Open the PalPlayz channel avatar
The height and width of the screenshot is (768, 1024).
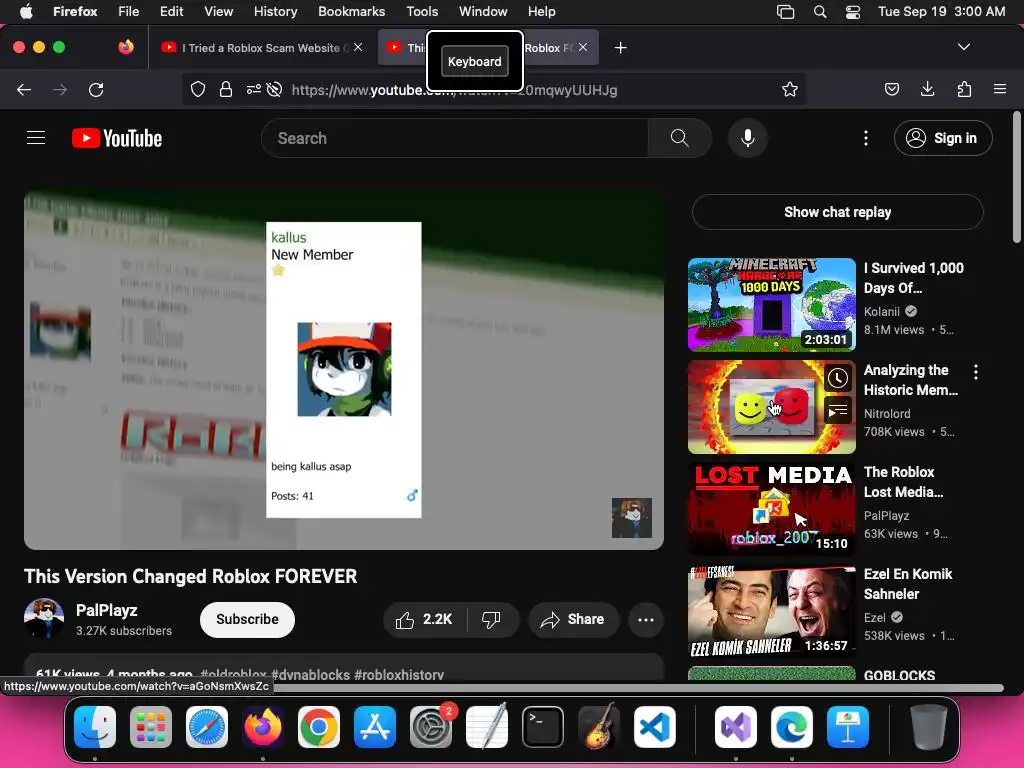(44, 618)
